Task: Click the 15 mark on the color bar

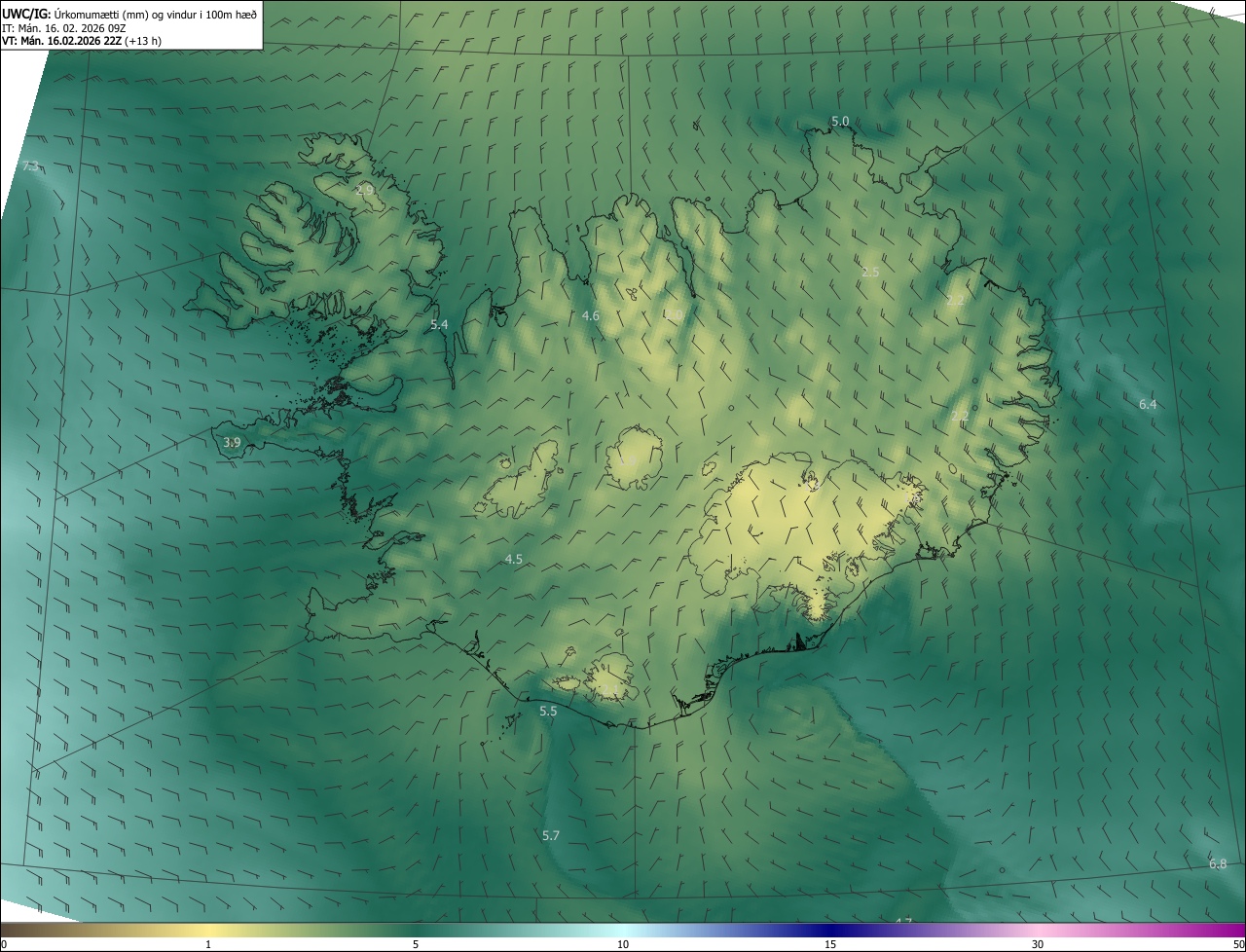Action: tap(830, 944)
